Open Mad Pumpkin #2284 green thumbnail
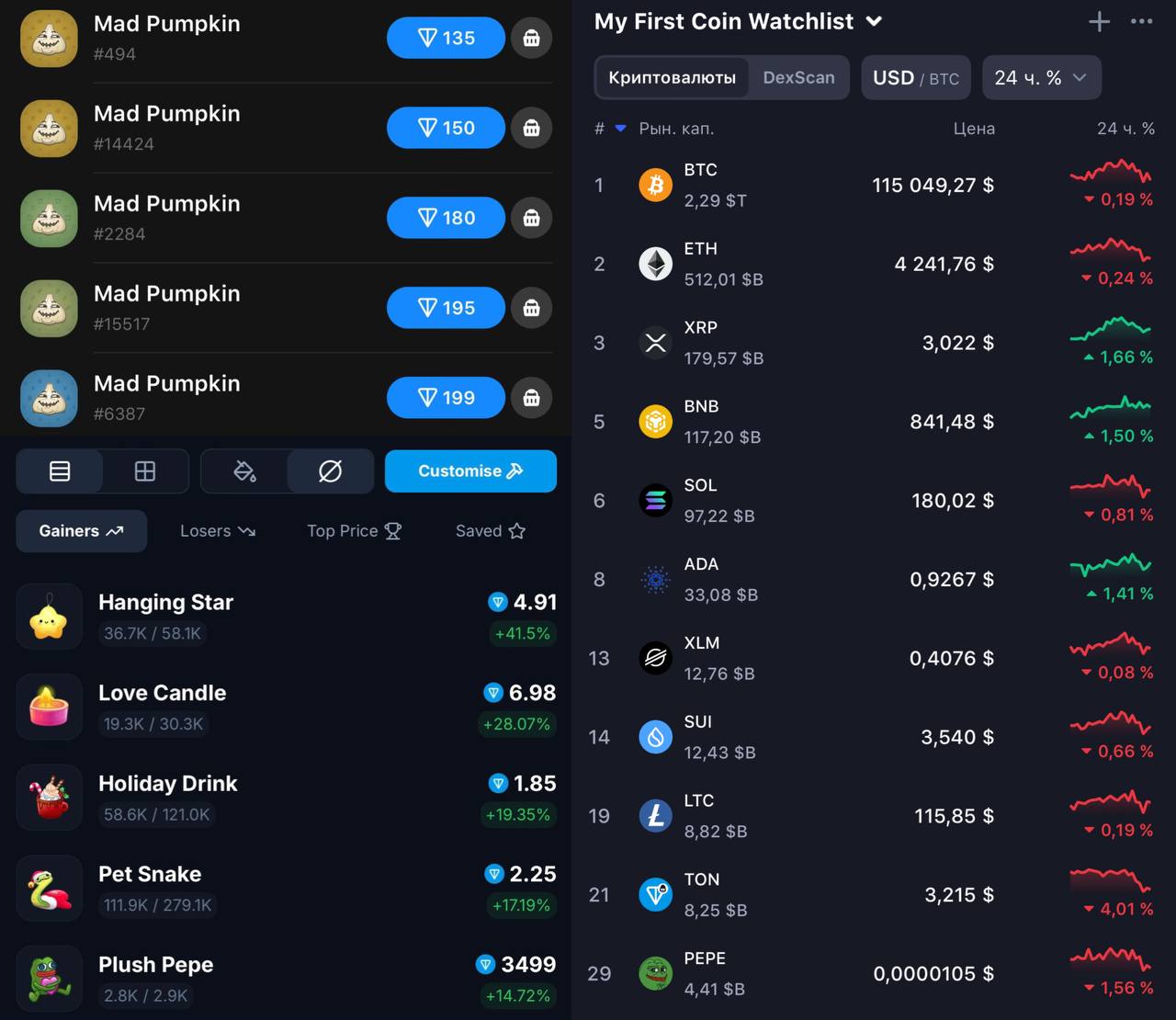 [x=50, y=219]
